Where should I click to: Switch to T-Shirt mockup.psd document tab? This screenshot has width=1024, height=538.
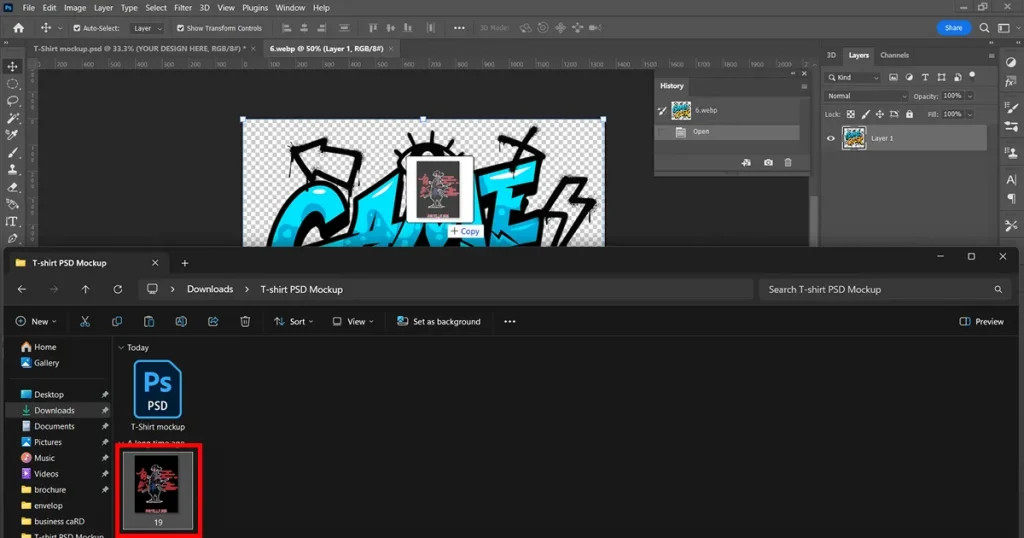point(140,48)
